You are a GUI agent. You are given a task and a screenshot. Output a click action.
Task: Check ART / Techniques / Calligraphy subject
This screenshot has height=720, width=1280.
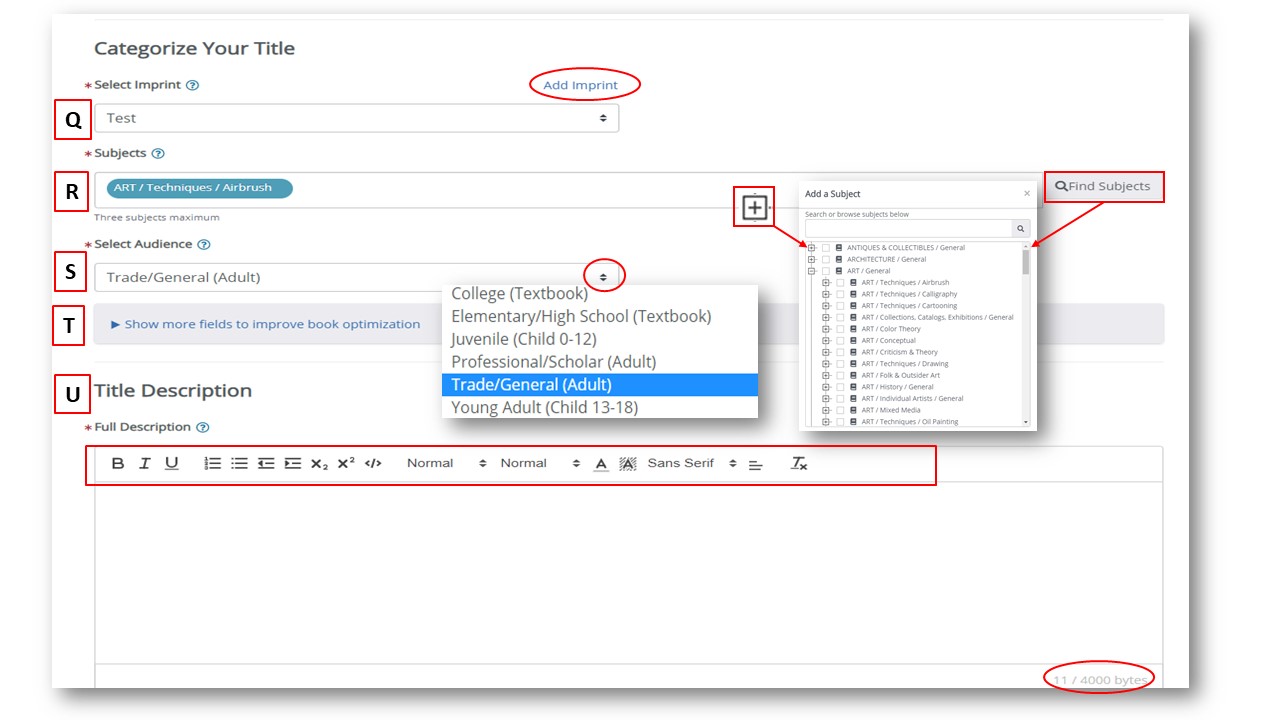coord(840,294)
